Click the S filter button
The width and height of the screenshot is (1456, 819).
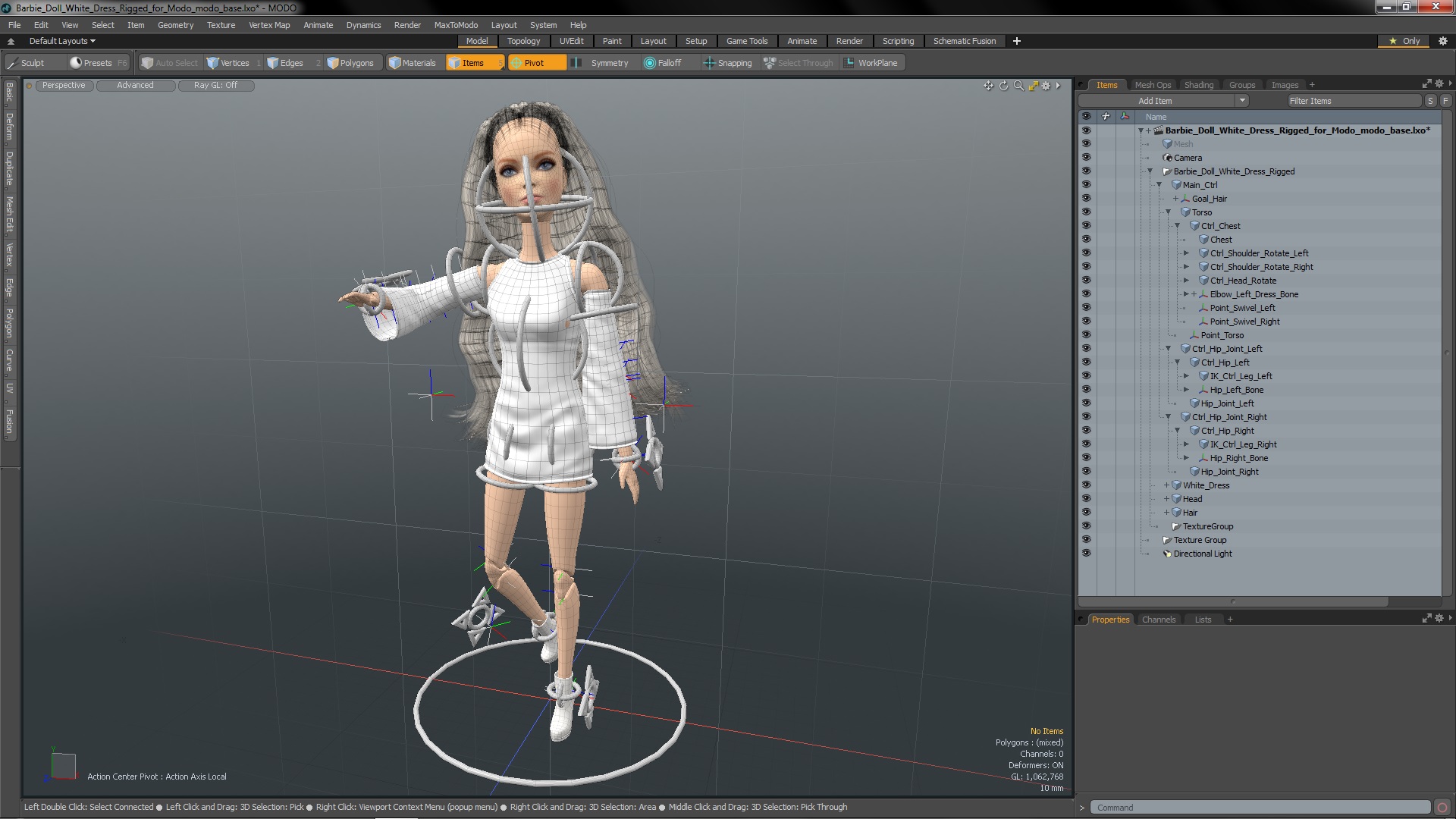[1430, 101]
